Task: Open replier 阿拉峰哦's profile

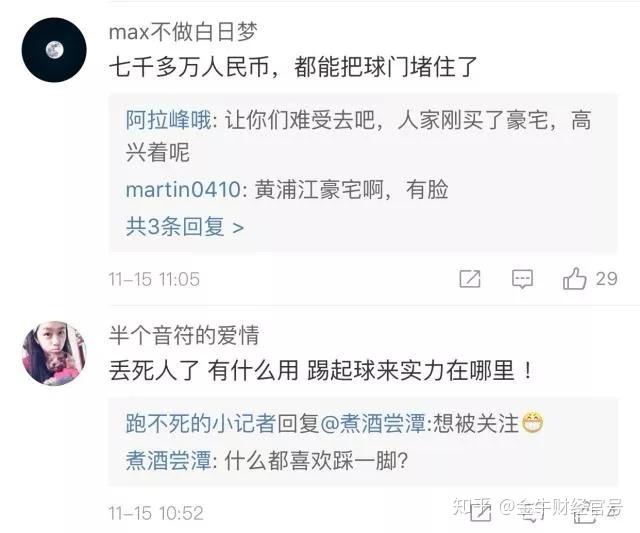Action: click(x=168, y=120)
